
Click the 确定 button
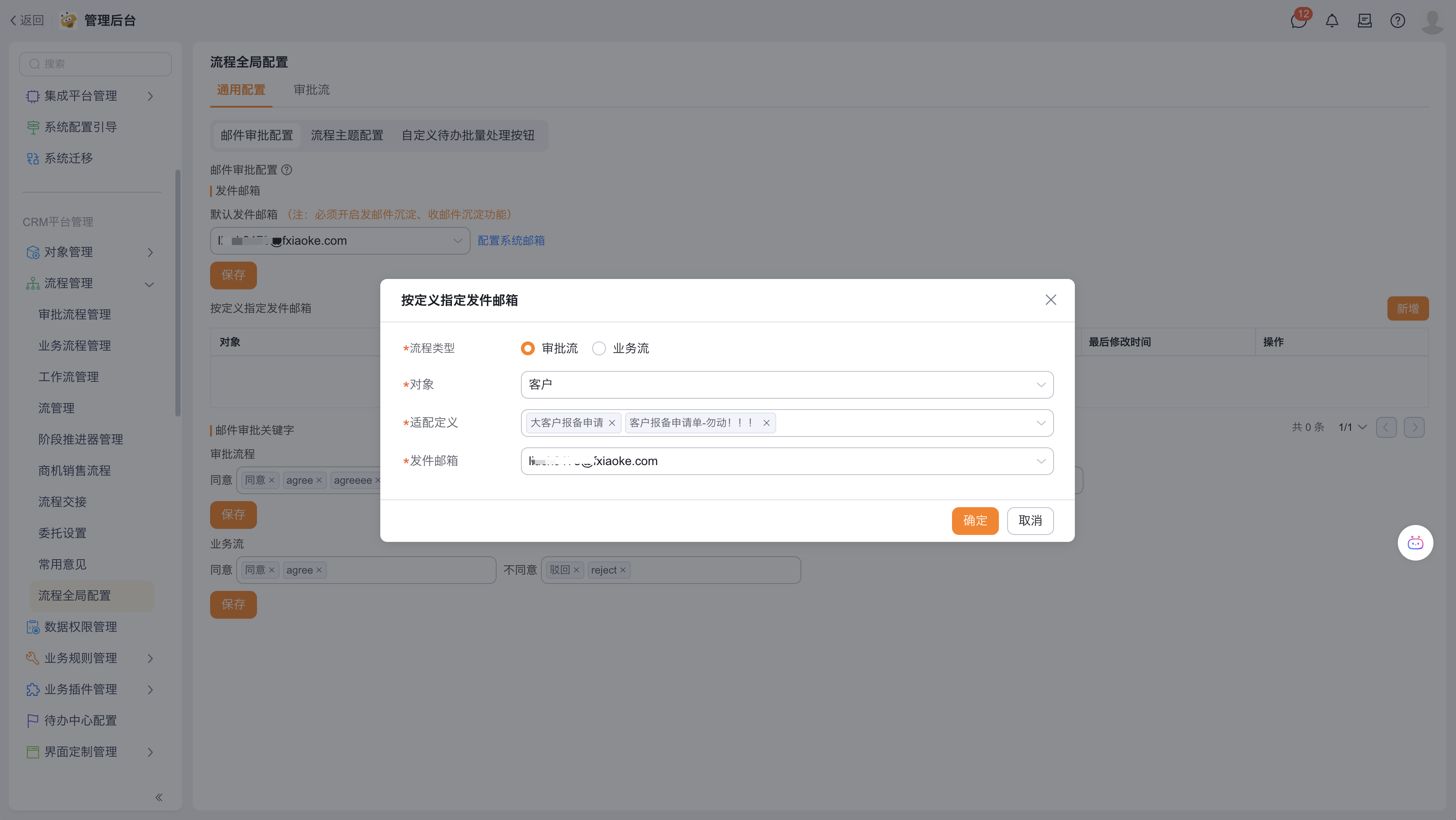(975, 520)
